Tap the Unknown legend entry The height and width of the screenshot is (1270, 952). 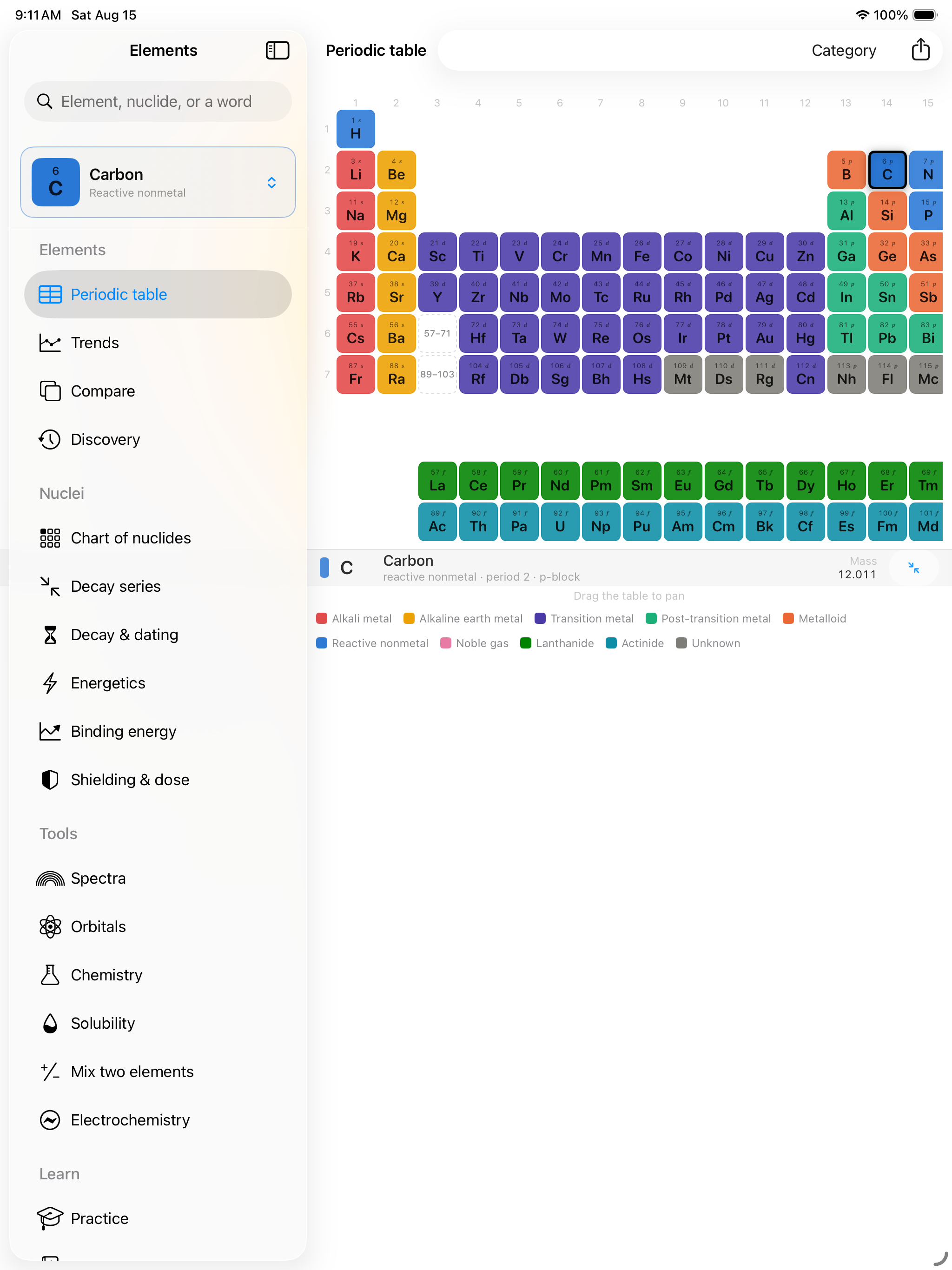708,643
